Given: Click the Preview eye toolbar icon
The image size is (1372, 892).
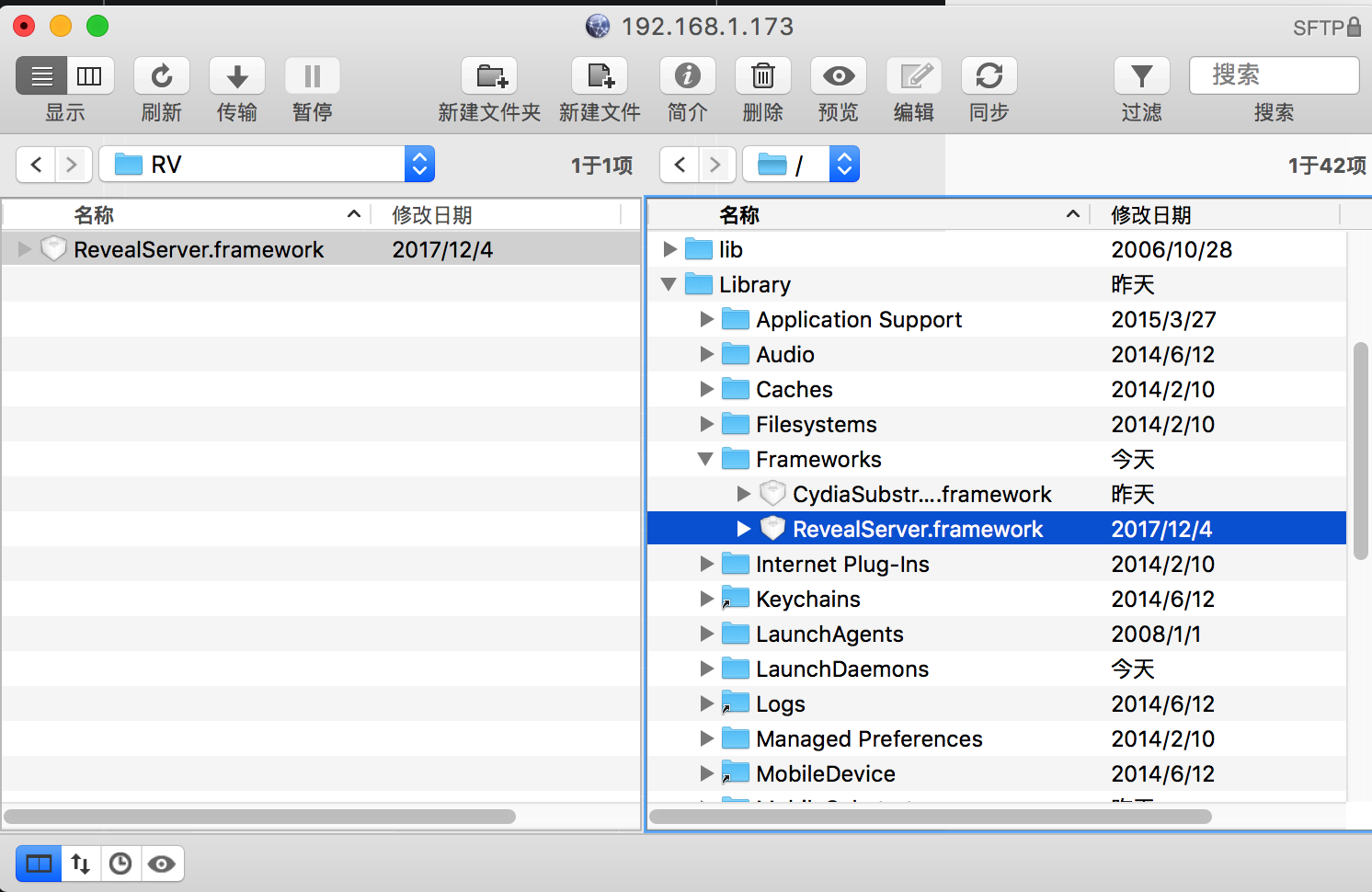Looking at the screenshot, I should 839,75.
